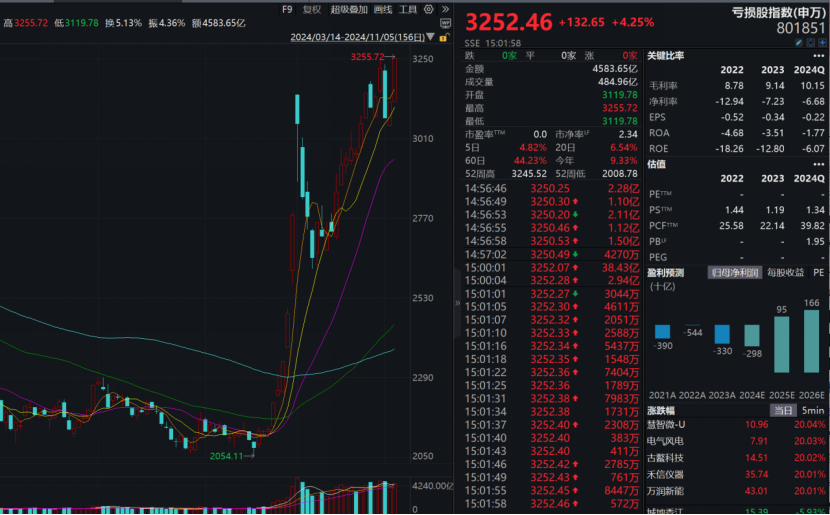The height and width of the screenshot is (515, 830).
Task: Click the 52周高 value 3245.52
Action: coord(529,174)
